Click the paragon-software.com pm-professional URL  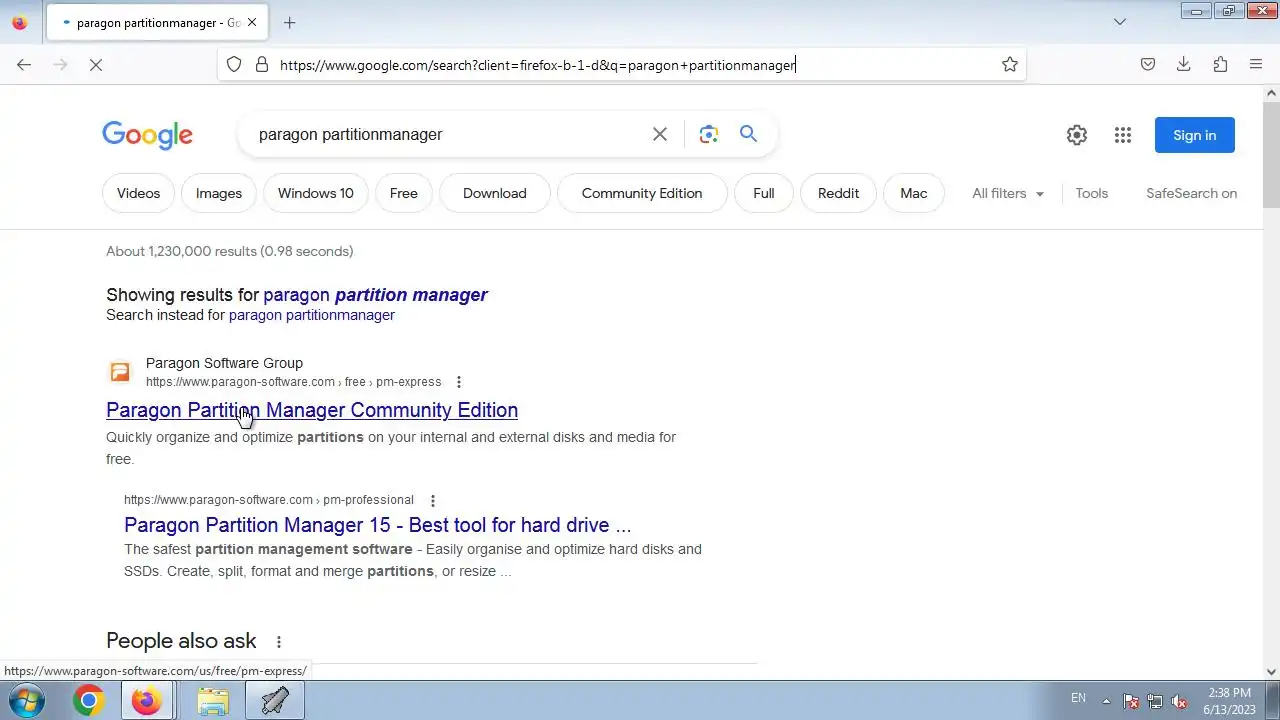pyautogui.click(x=269, y=500)
